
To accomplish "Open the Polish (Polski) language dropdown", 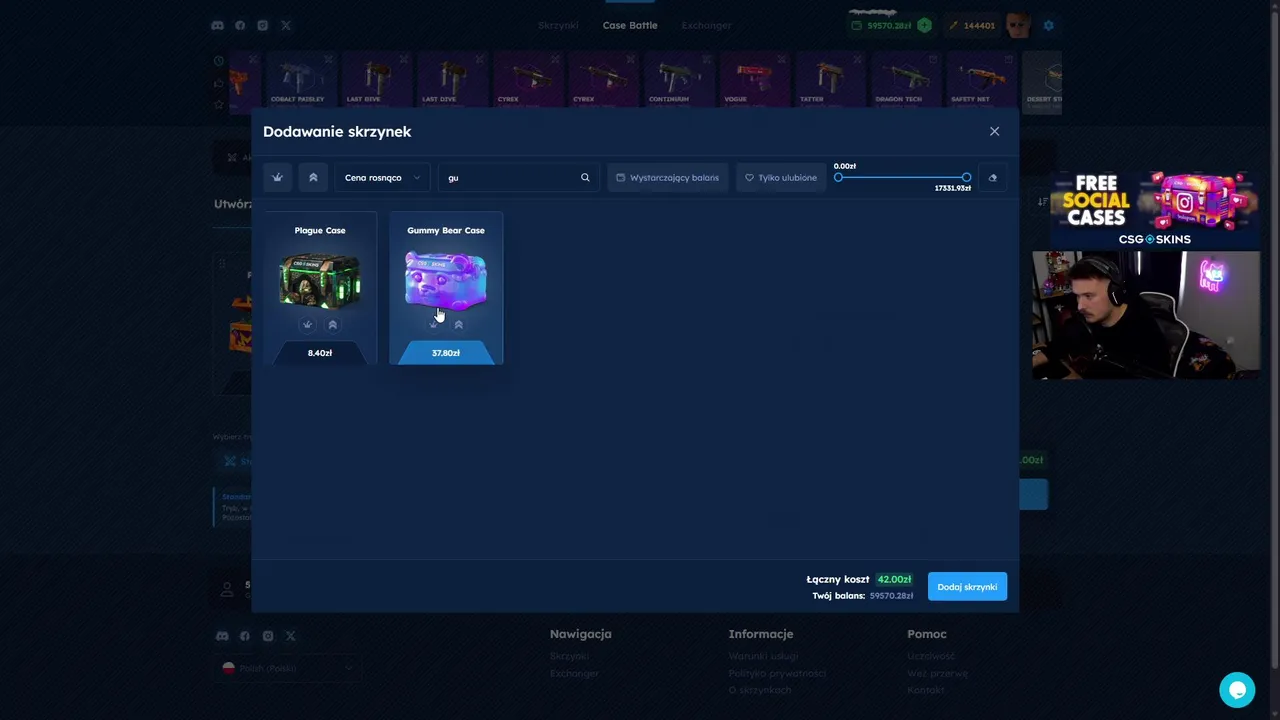I will [x=288, y=668].
